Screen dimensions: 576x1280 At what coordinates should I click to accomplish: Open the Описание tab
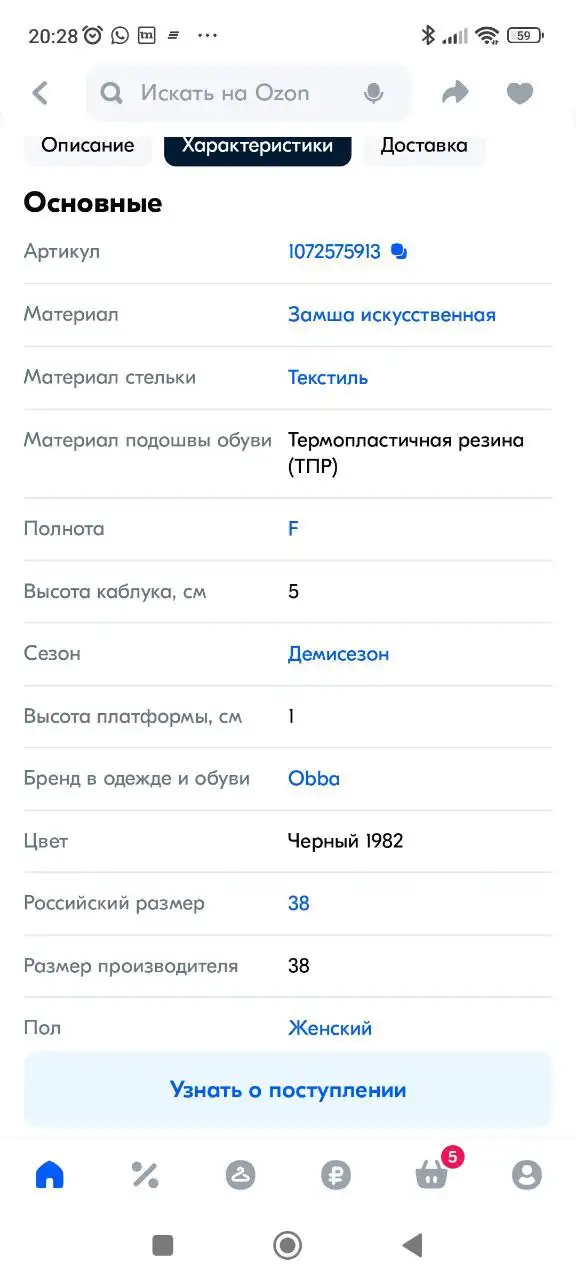point(87,145)
